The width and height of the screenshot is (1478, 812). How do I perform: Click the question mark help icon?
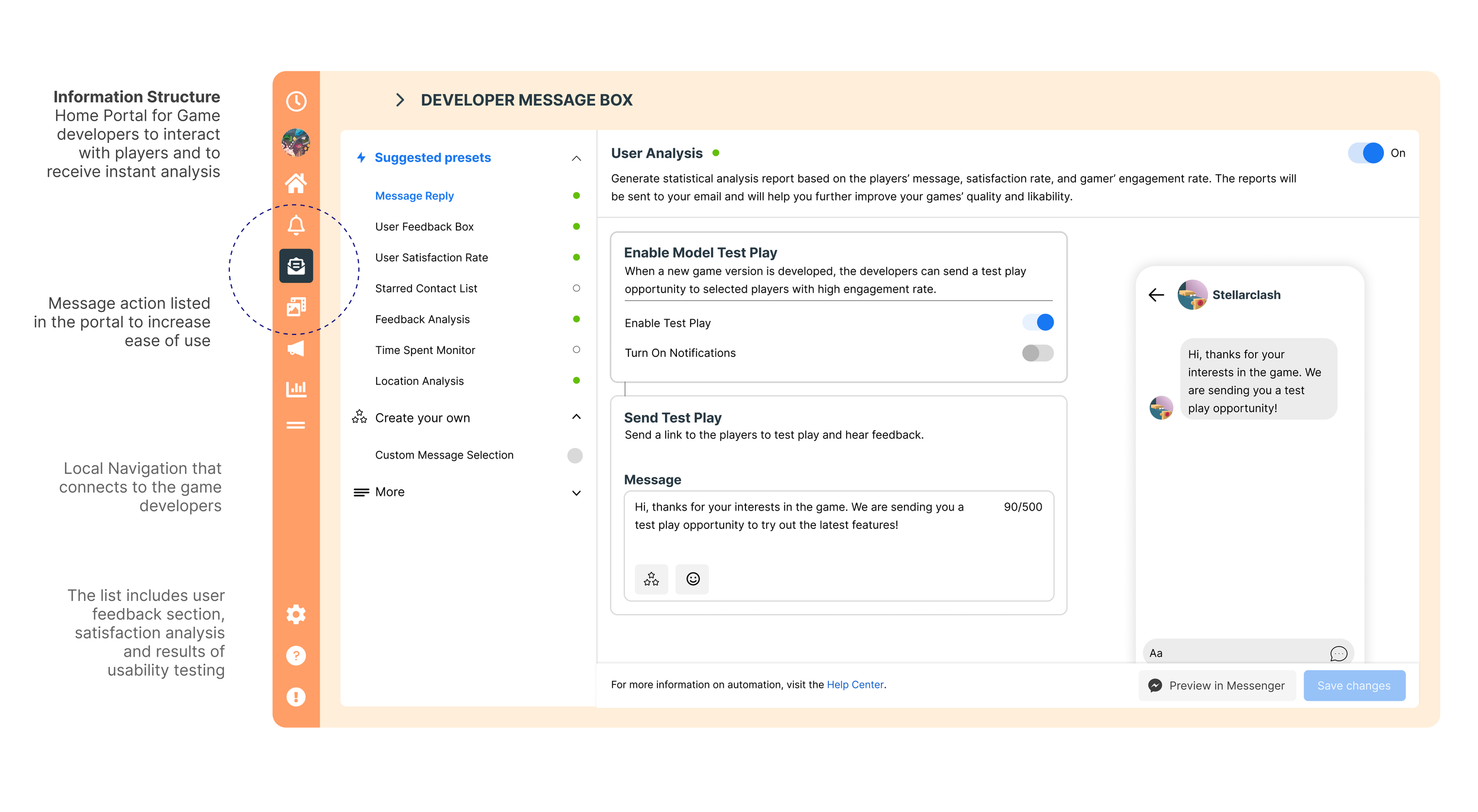(x=296, y=655)
